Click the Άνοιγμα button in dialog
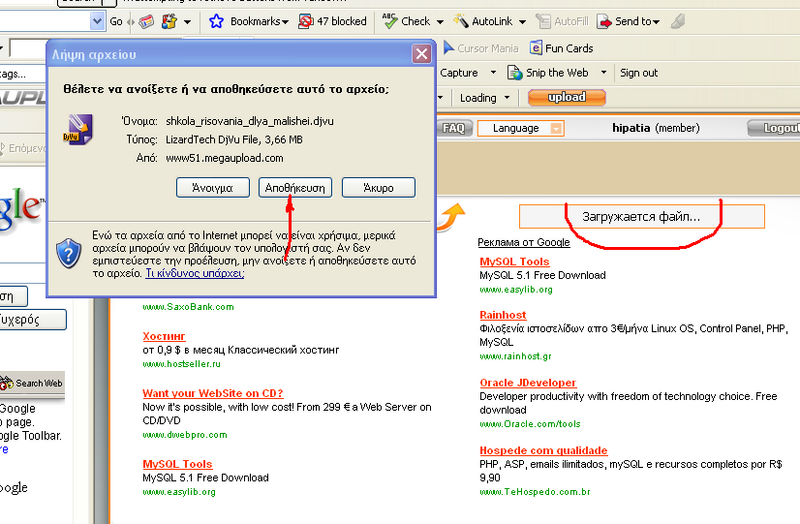 [213, 188]
